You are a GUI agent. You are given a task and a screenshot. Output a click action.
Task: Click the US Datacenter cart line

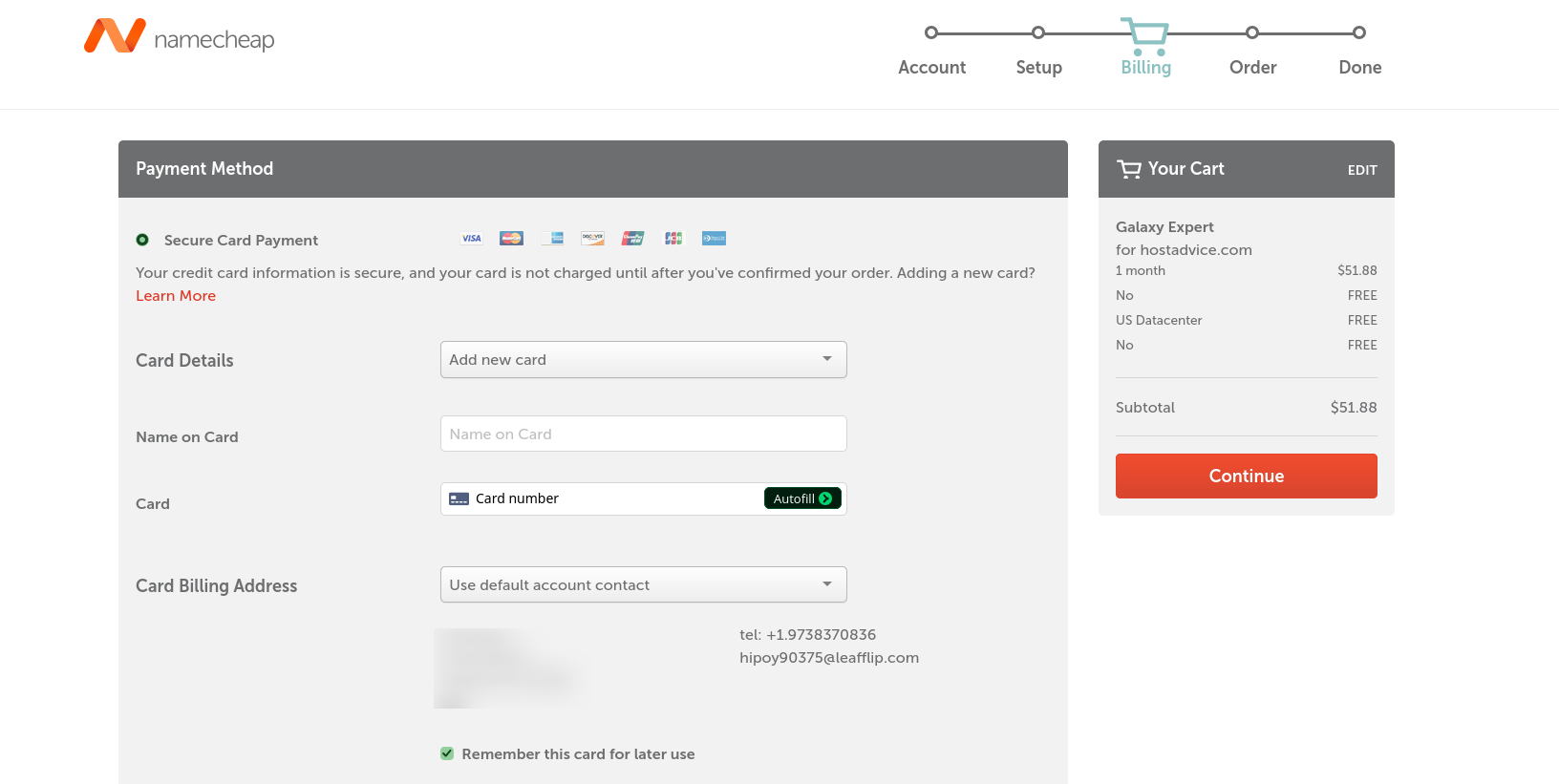pyautogui.click(x=1247, y=320)
